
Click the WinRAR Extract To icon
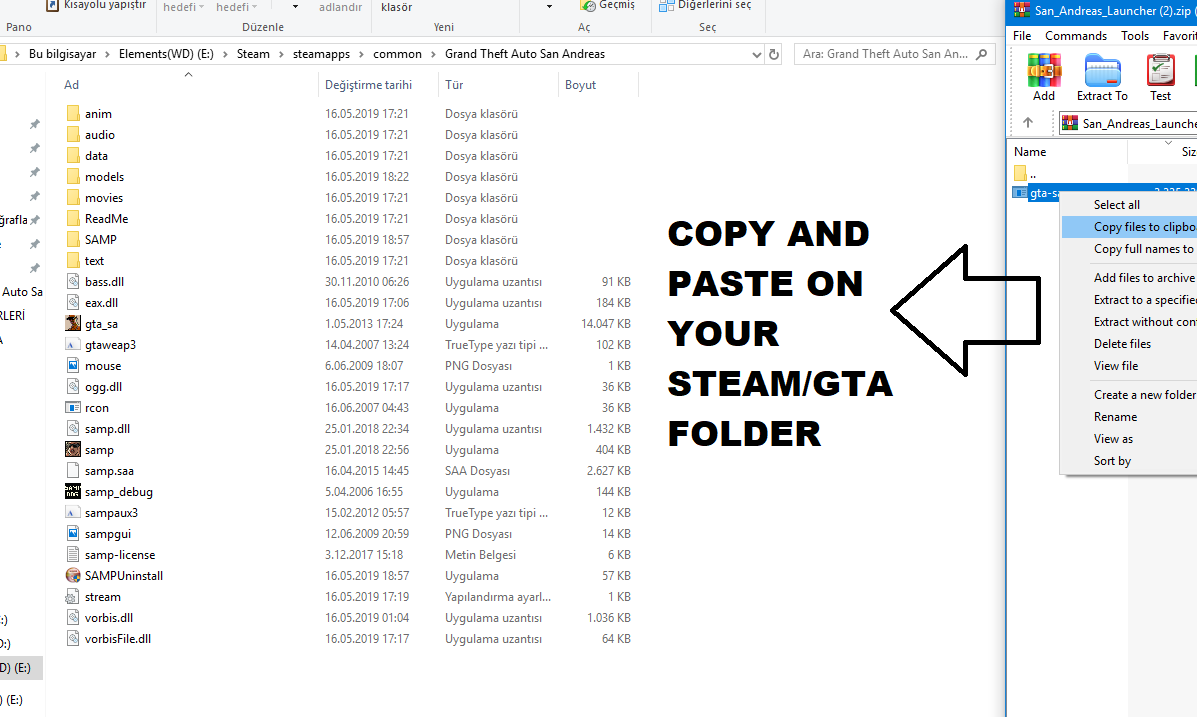click(x=1102, y=70)
